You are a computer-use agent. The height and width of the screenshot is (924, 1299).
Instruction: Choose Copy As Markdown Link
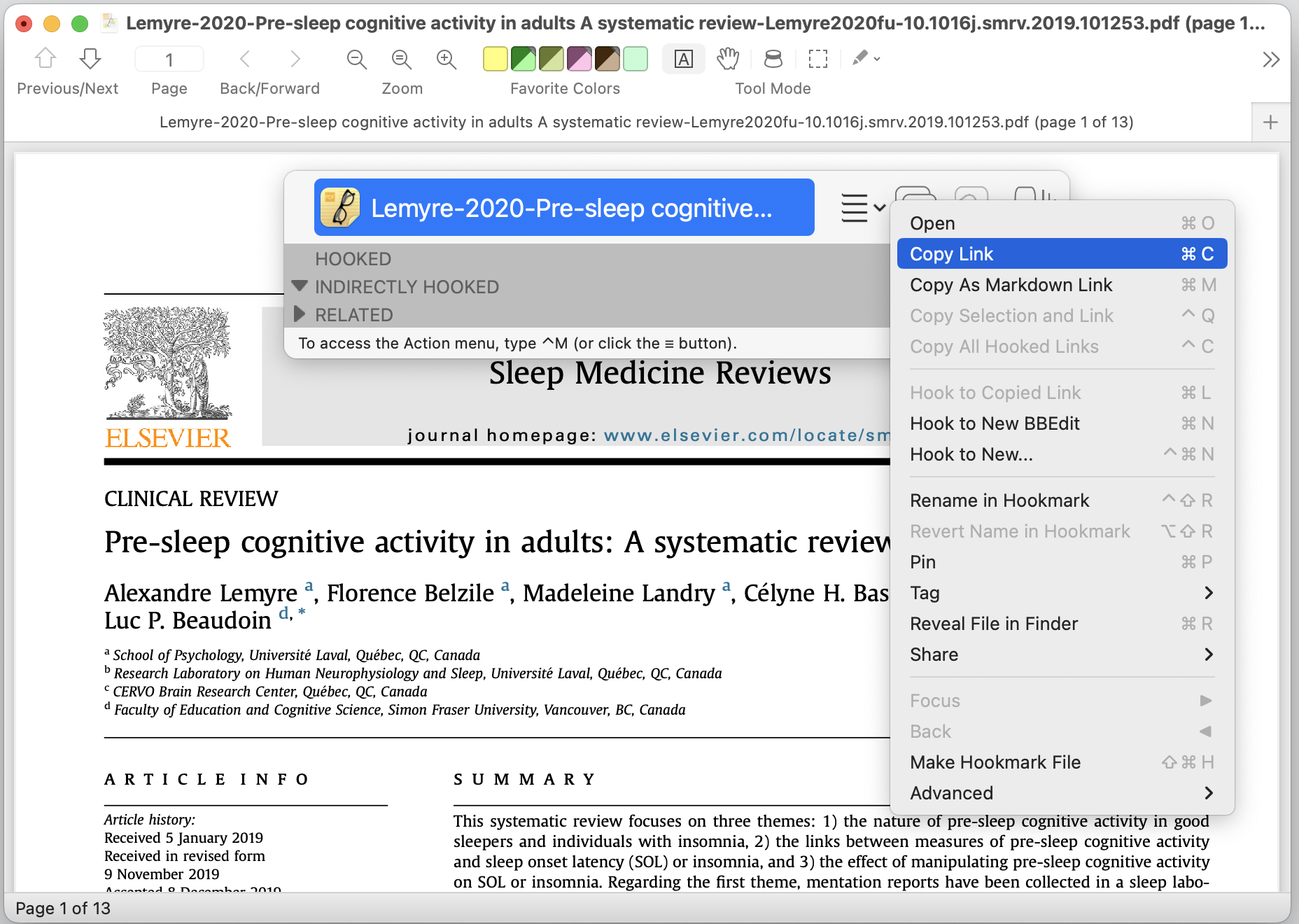[x=1062, y=285]
